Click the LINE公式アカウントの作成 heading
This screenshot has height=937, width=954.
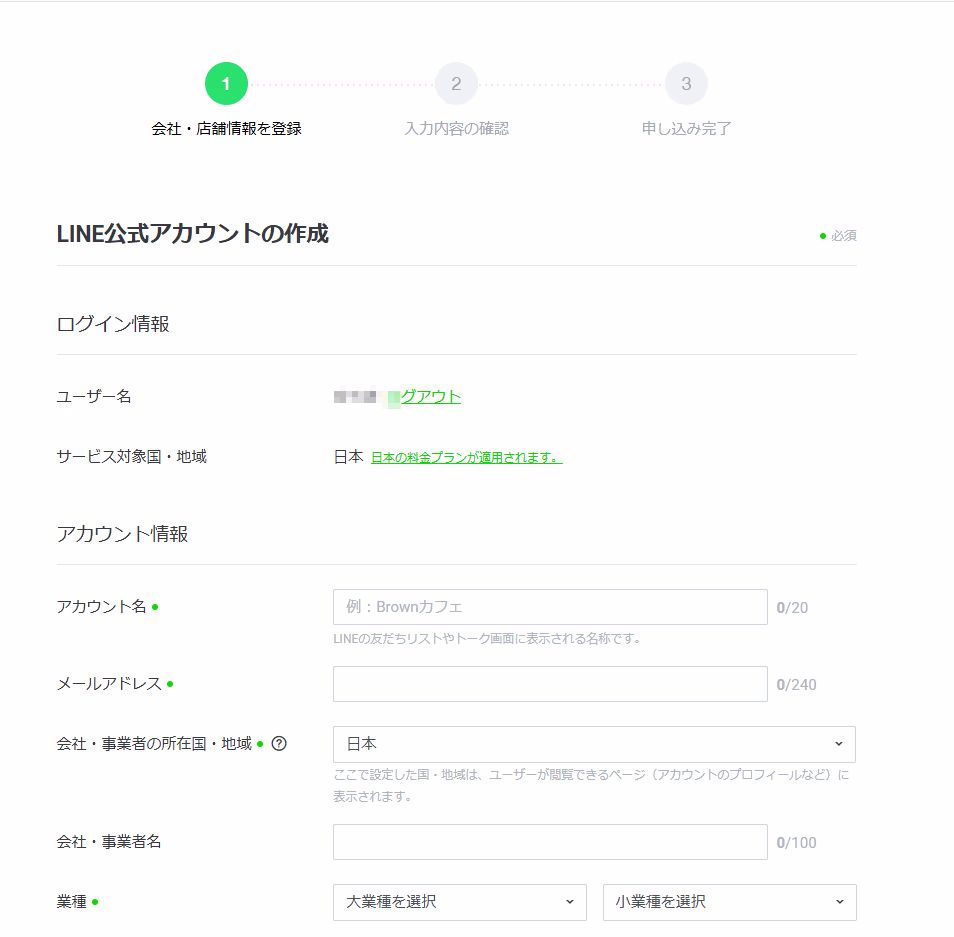192,234
